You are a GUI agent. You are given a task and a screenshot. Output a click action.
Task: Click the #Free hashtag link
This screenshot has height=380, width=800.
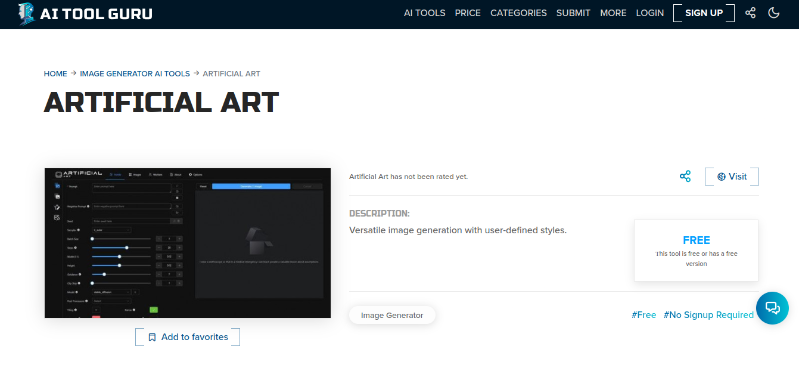click(643, 315)
